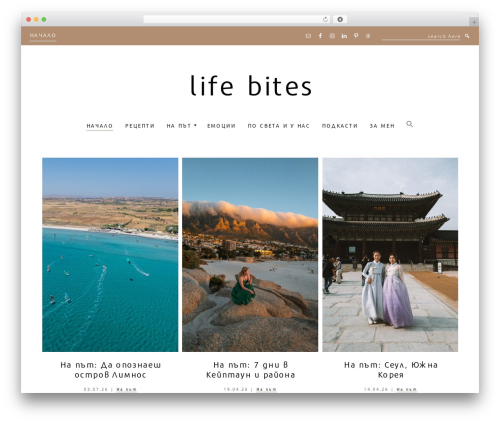Expand the НА ПЪТ dropdown arrow
This screenshot has height=423, width=500.
click(195, 125)
